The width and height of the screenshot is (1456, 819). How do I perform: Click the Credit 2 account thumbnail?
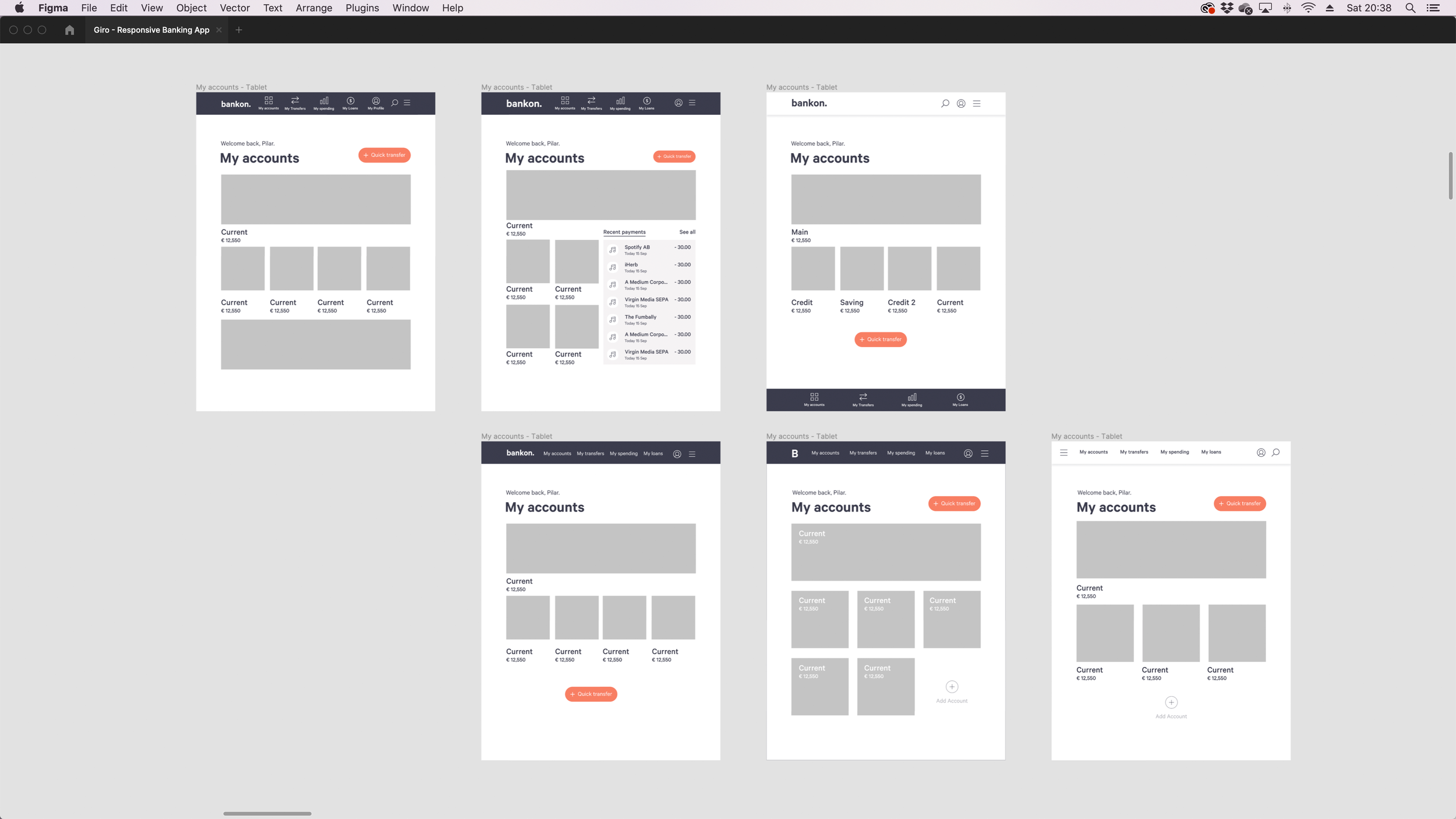(x=909, y=269)
